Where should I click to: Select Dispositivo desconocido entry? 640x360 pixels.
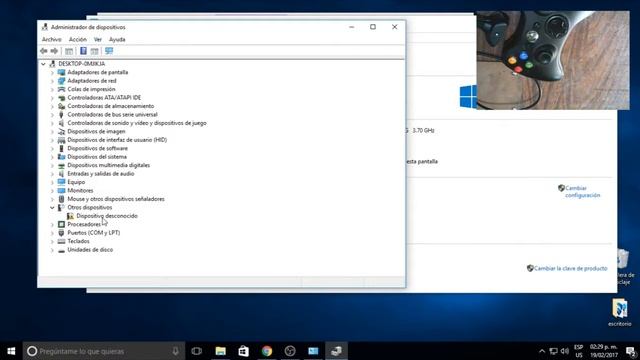click(107, 216)
